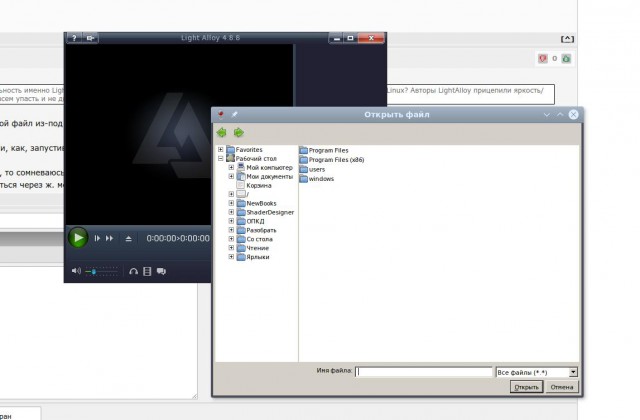Click the red downvote icon on webpage
This screenshot has width=640, height=420.
pos(542,59)
